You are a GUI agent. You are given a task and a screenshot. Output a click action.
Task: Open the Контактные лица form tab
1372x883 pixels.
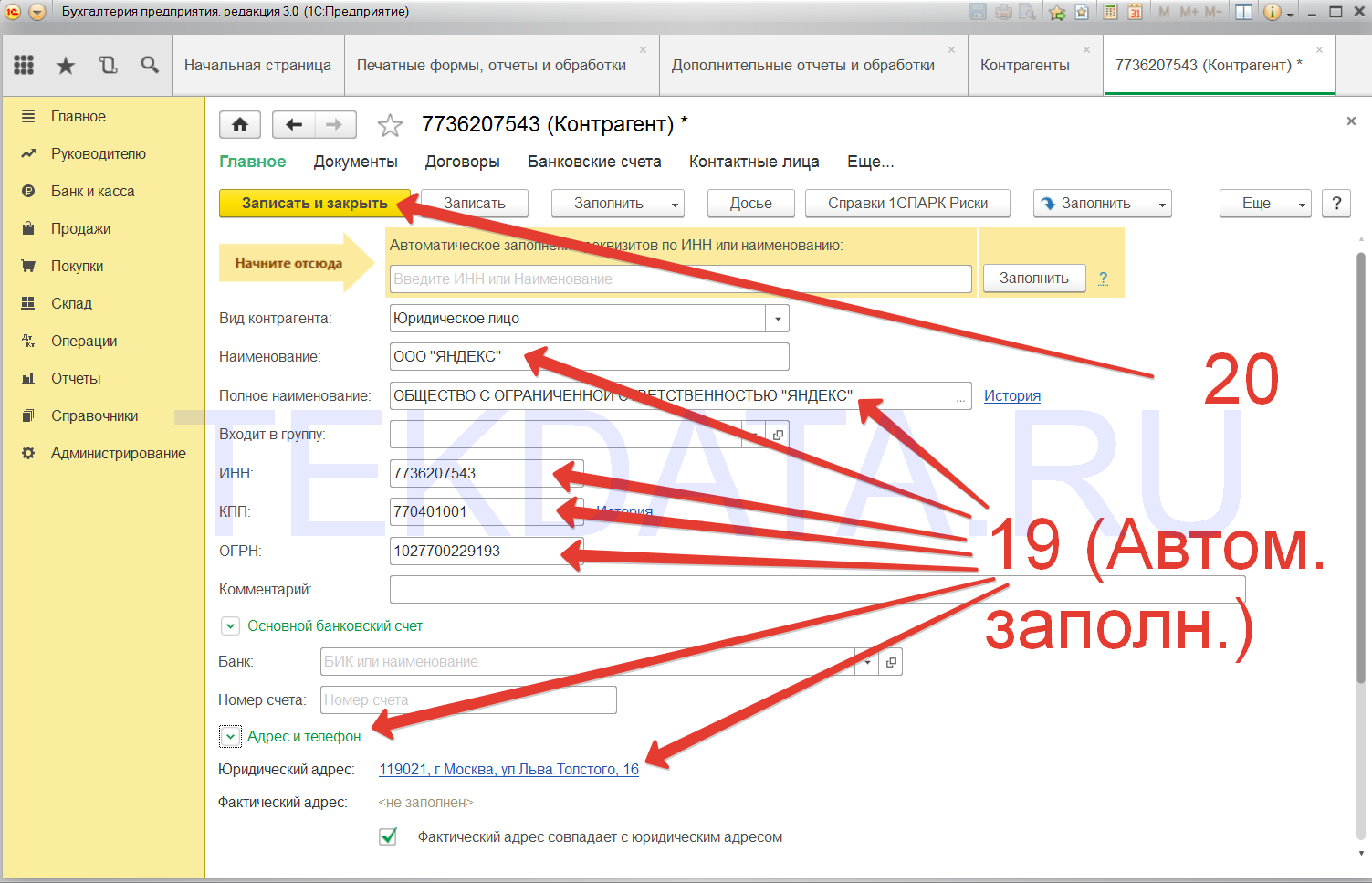point(754,162)
